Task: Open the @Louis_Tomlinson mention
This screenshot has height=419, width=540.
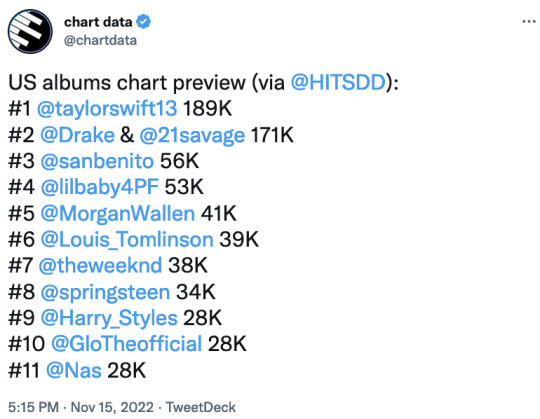Action: coord(127,239)
